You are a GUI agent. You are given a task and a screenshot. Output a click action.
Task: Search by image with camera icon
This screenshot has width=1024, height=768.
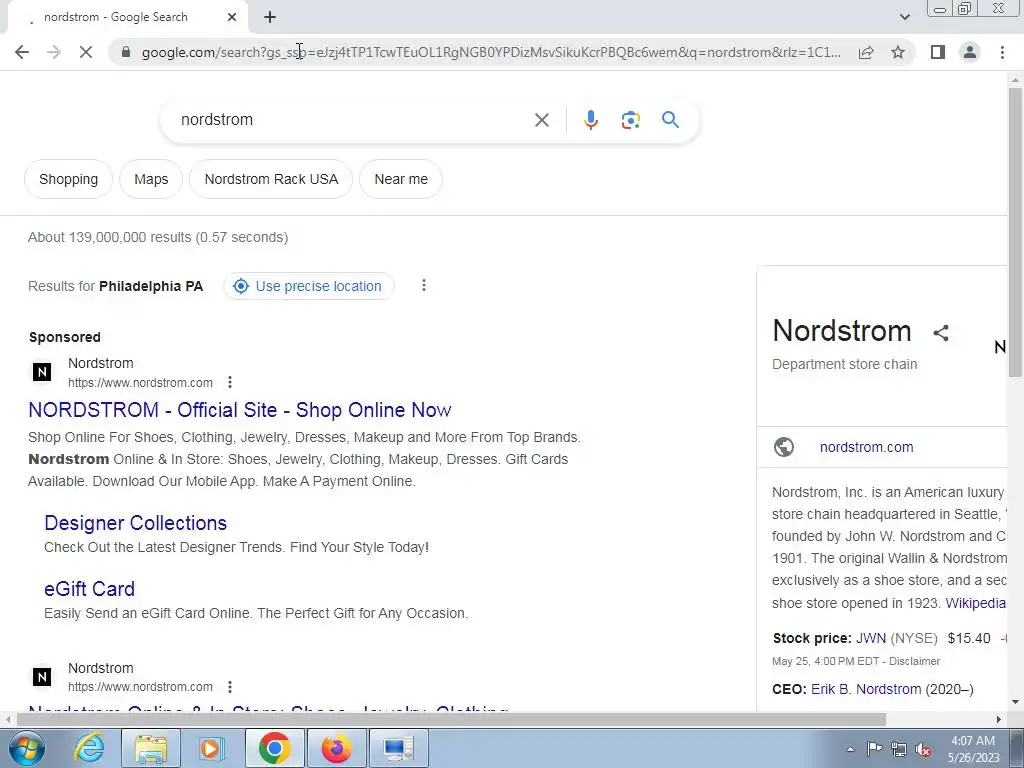[630, 120]
